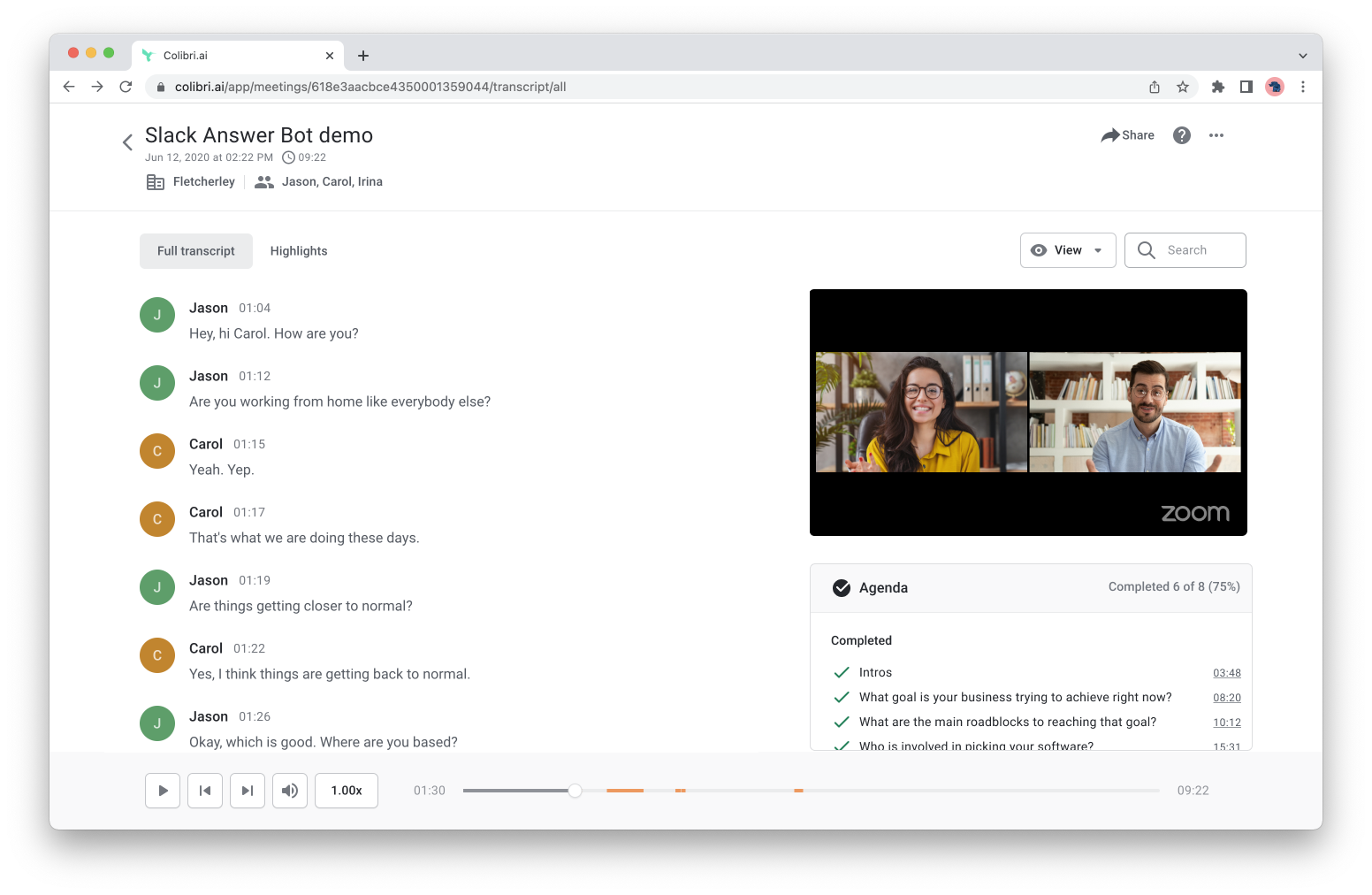Close the Colibri.ai tab
Screen dimensions: 1372x895
[x=330, y=56]
